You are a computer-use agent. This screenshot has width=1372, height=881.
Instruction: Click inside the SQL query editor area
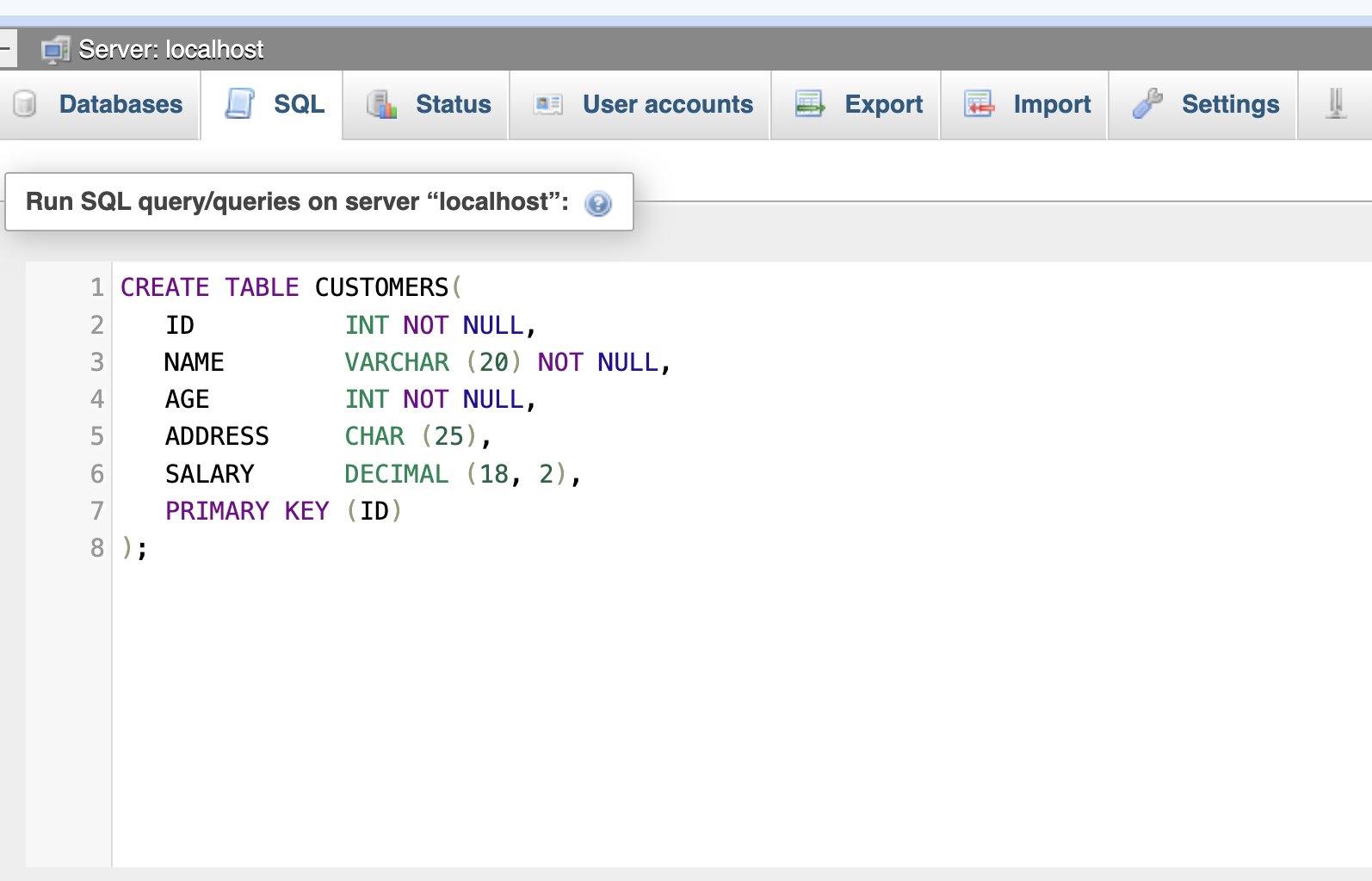point(740,564)
